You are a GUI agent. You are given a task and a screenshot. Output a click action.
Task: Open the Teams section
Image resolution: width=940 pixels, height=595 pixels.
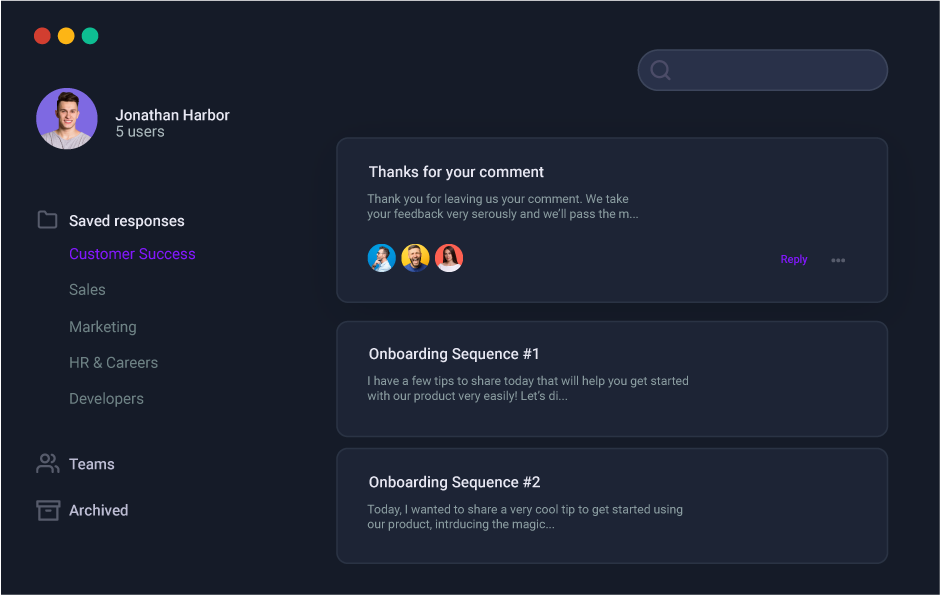coord(92,464)
